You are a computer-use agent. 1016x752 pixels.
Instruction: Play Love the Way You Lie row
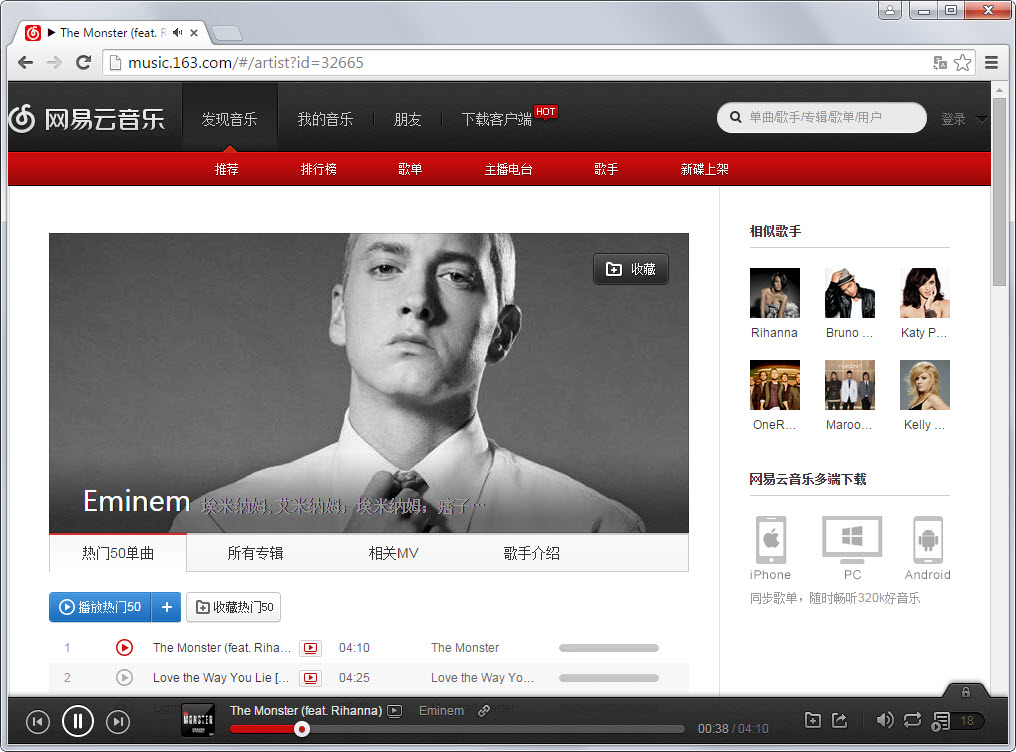124,678
